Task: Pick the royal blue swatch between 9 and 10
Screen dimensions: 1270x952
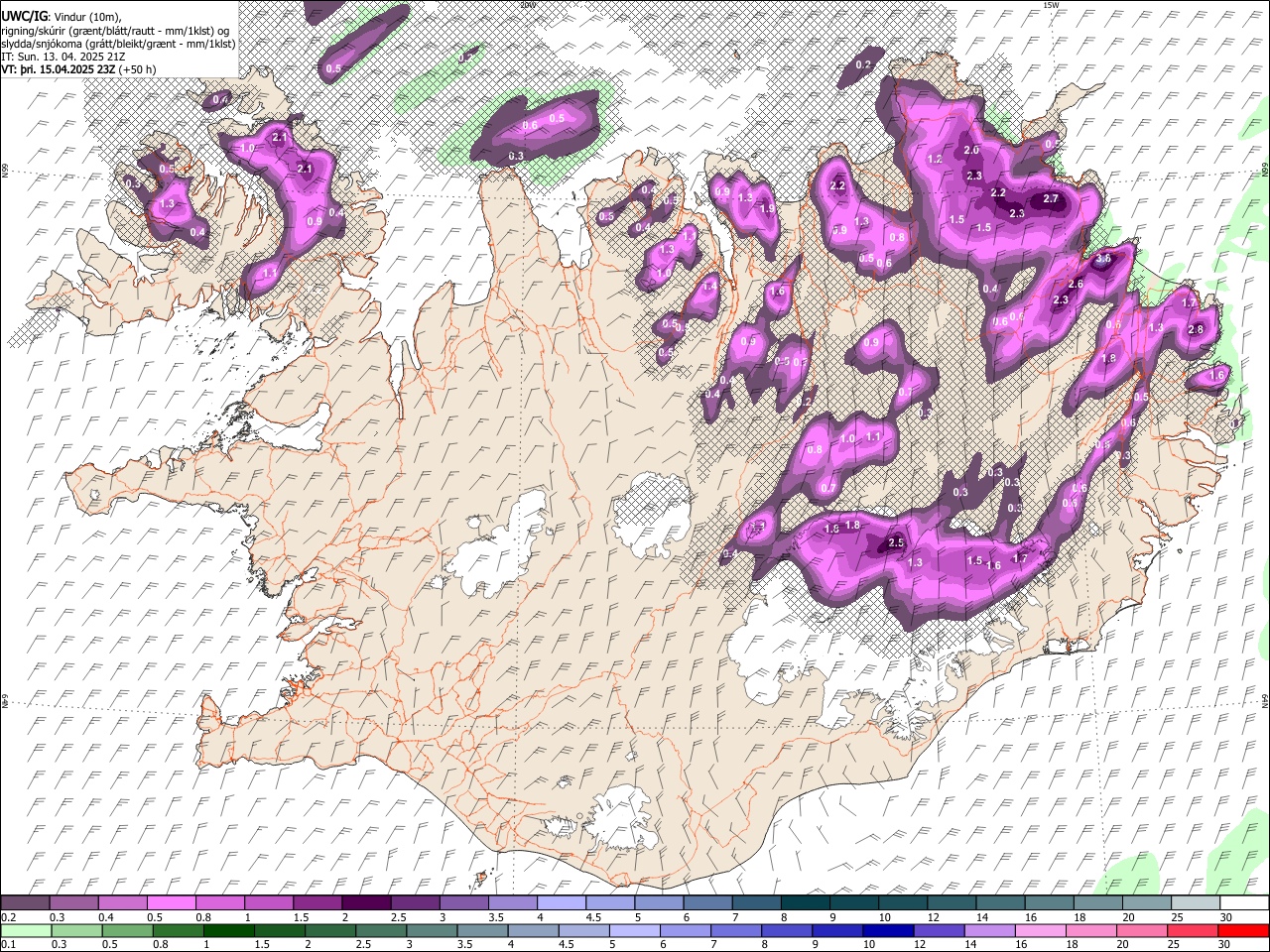Action: 836,931
